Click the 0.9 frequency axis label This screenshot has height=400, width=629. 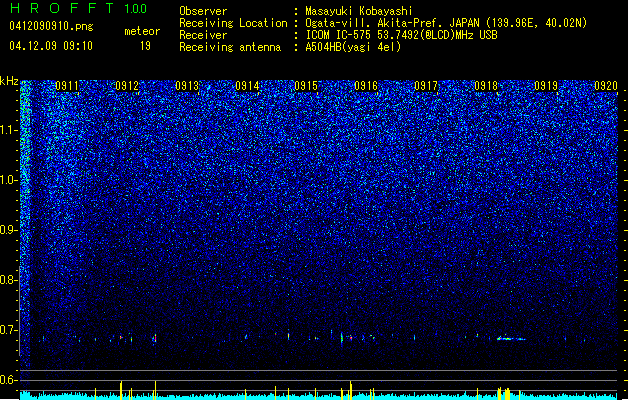pyautogui.click(x=9, y=230)
